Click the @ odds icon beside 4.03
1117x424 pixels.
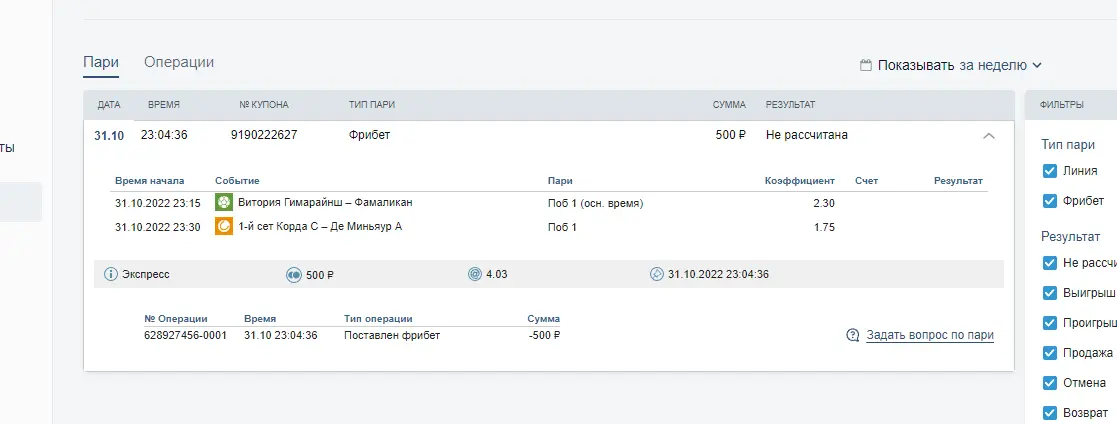pyautogui.click(x=474, y=274)
